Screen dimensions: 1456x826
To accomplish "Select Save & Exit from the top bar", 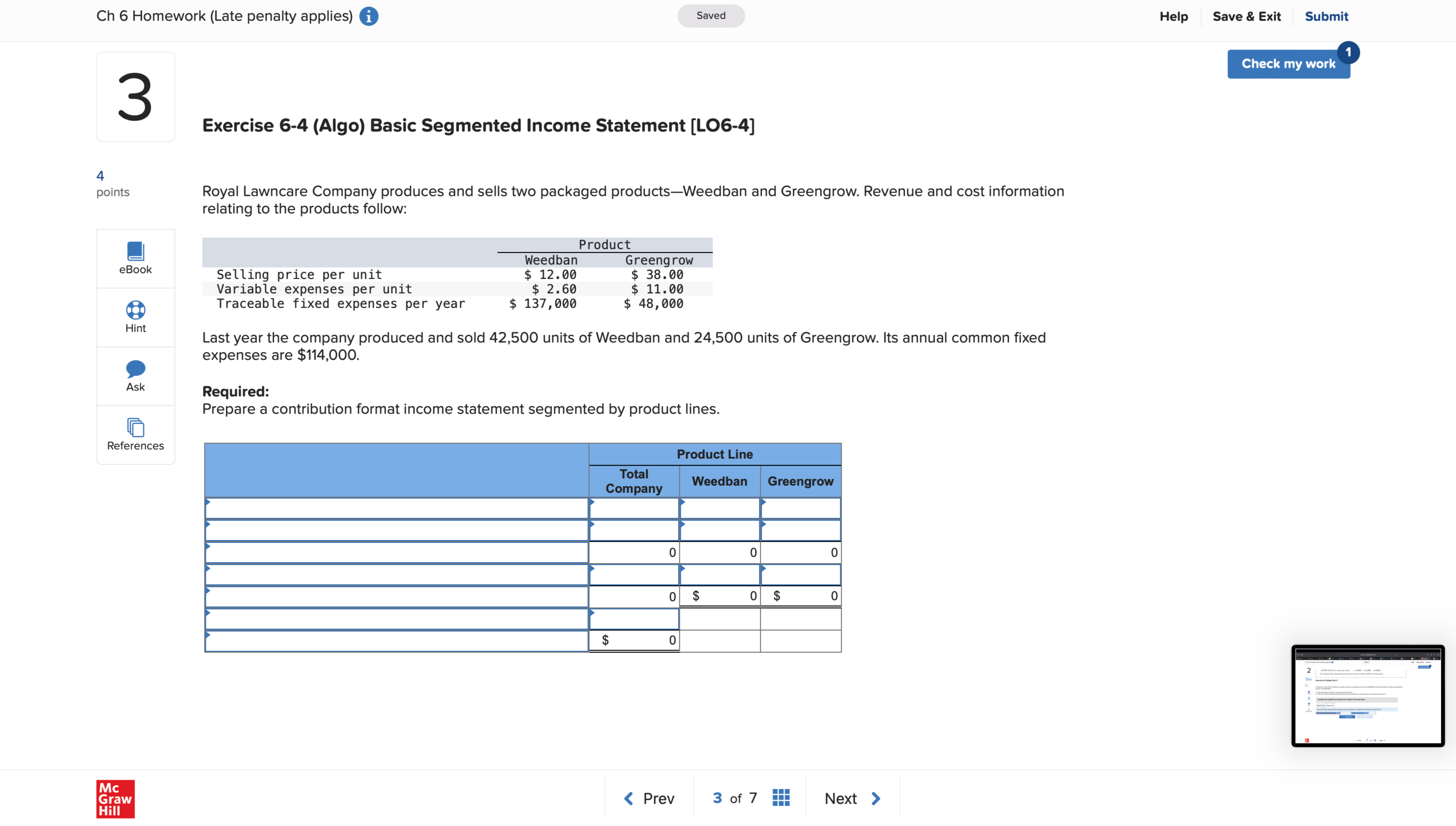I will tap(1247, 16).
